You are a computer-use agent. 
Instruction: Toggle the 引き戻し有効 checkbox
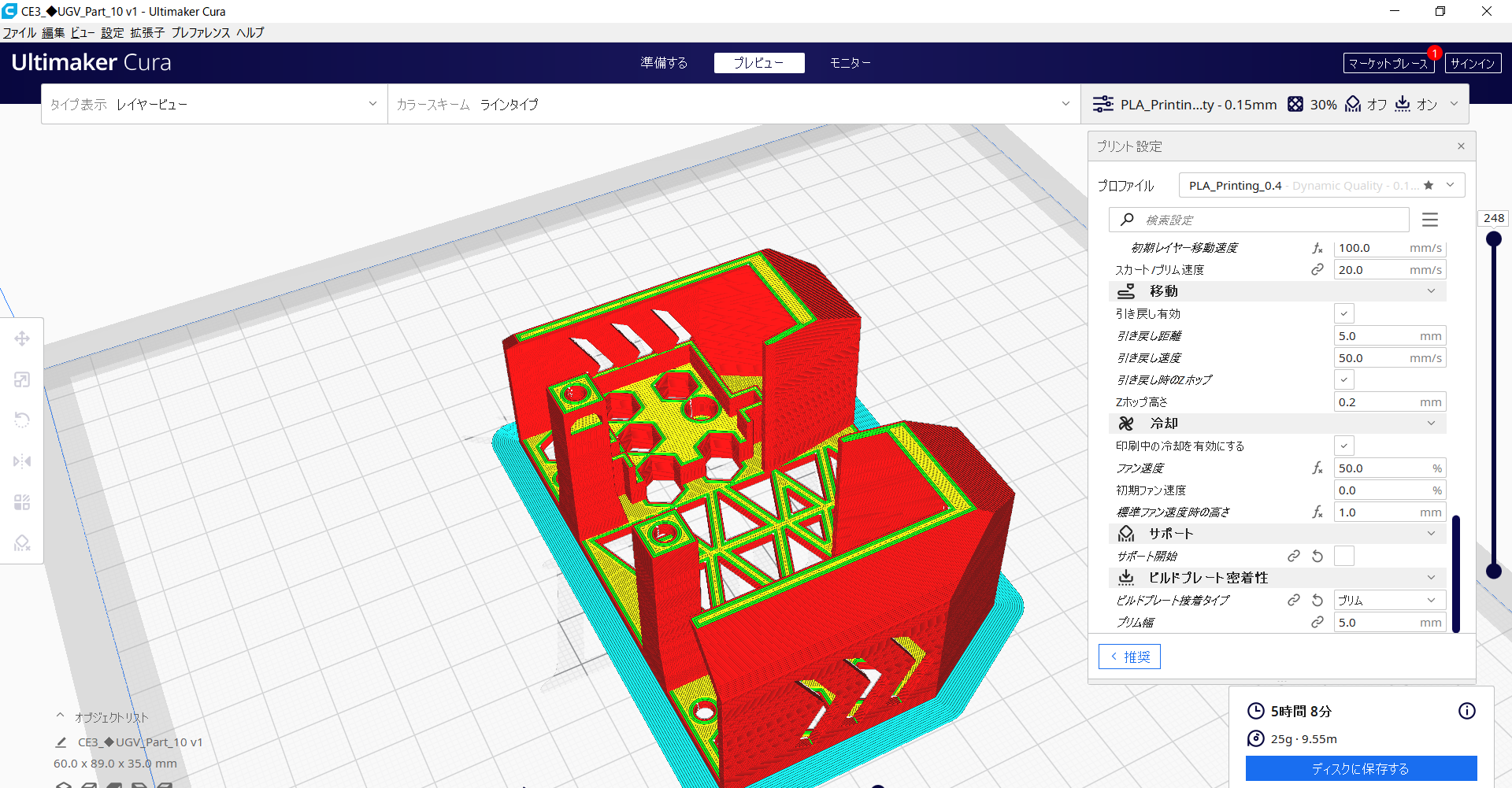click(1344, 313)
